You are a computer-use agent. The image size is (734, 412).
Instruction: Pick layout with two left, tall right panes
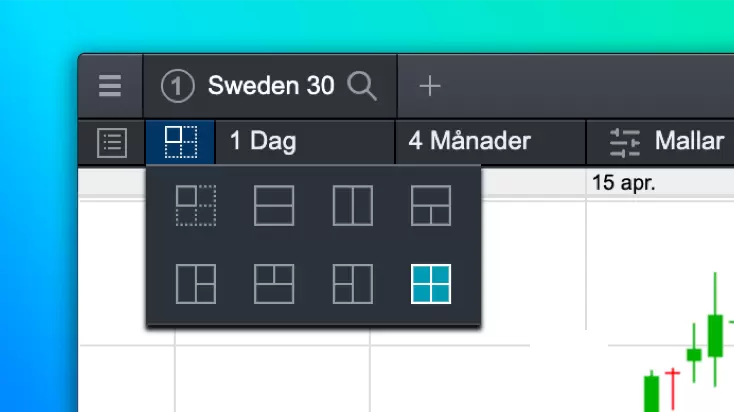pos(352,283)
